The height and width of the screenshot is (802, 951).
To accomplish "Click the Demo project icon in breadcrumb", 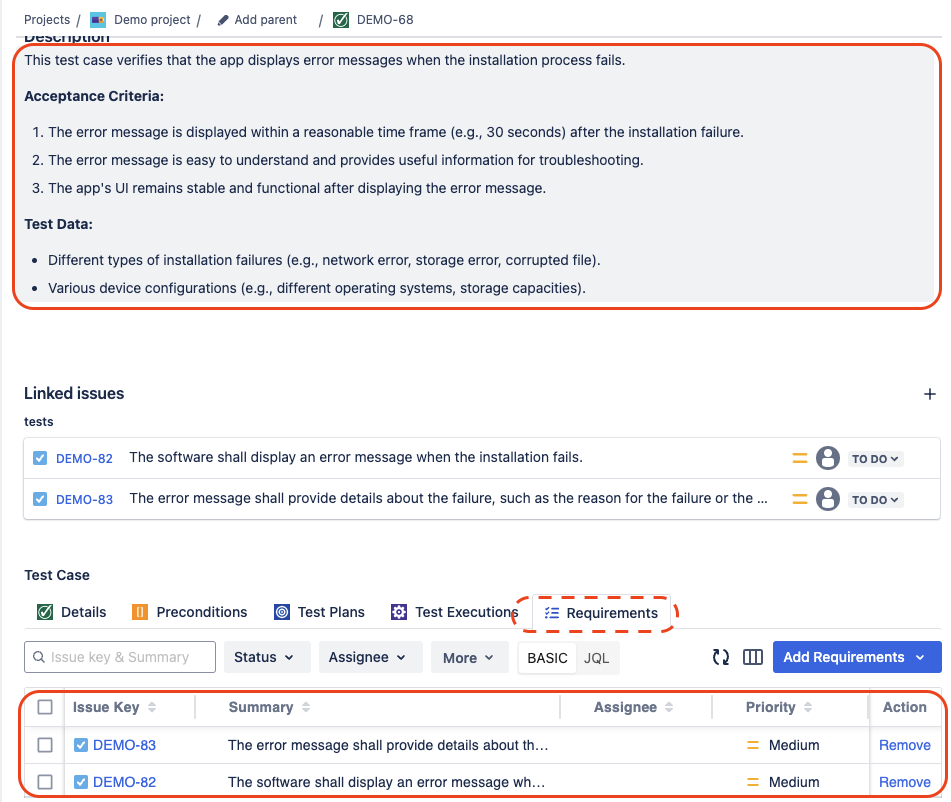I will pos(98,20).
